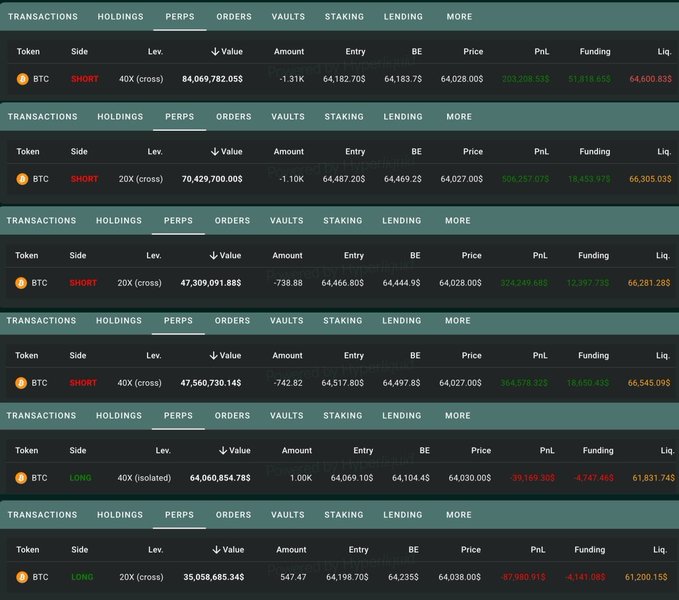Sort by PnL column above -39,169.30$ value

point(547,451)
